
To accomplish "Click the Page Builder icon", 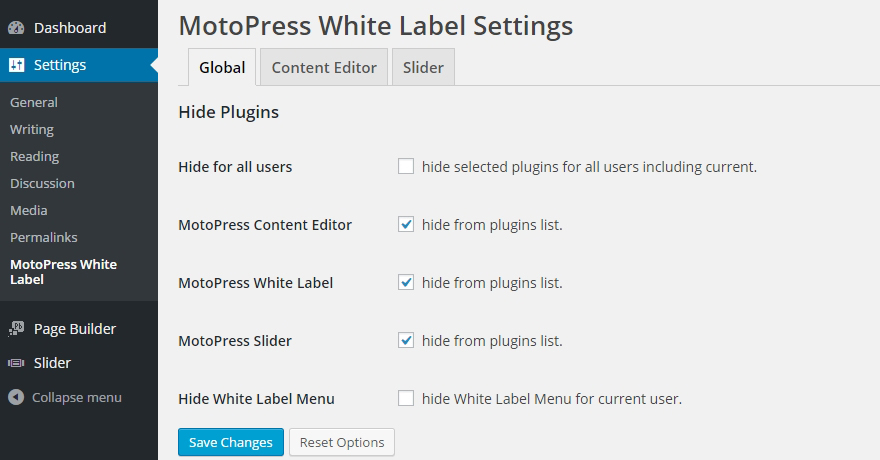I will 16,329.
